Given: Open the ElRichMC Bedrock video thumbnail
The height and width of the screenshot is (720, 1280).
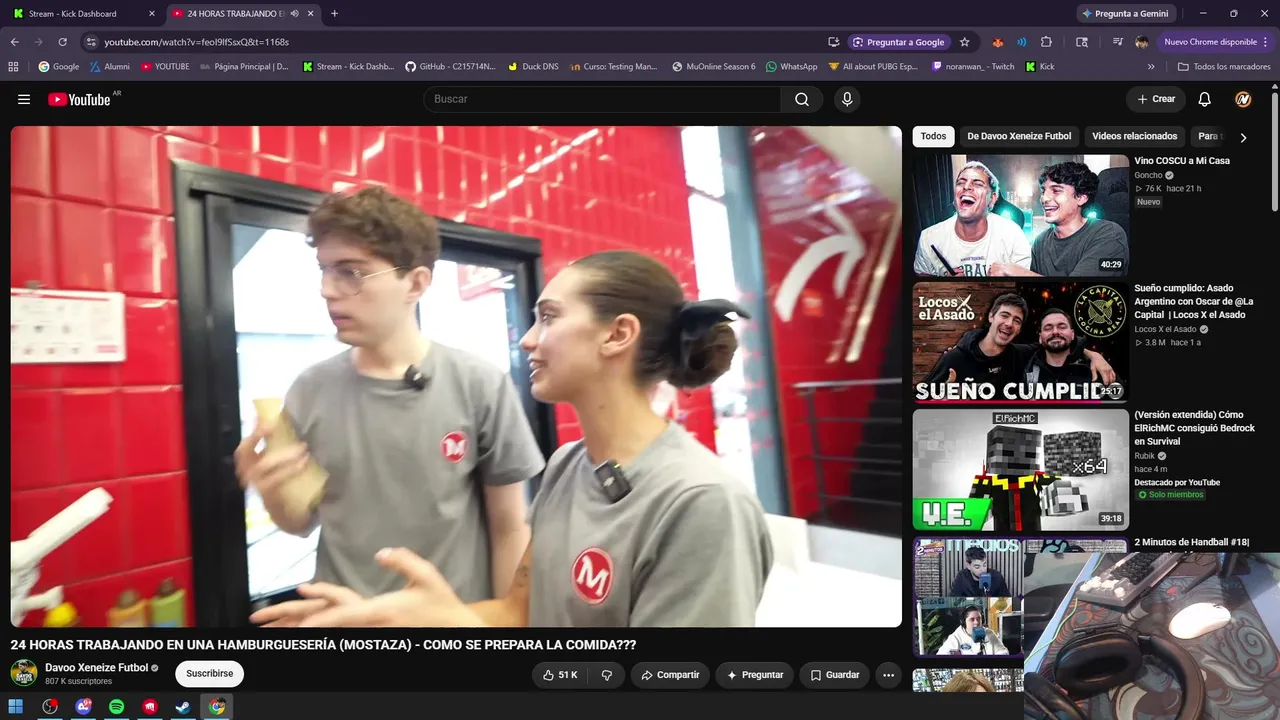Looking at the screenshot, I should pos(1020,469).
